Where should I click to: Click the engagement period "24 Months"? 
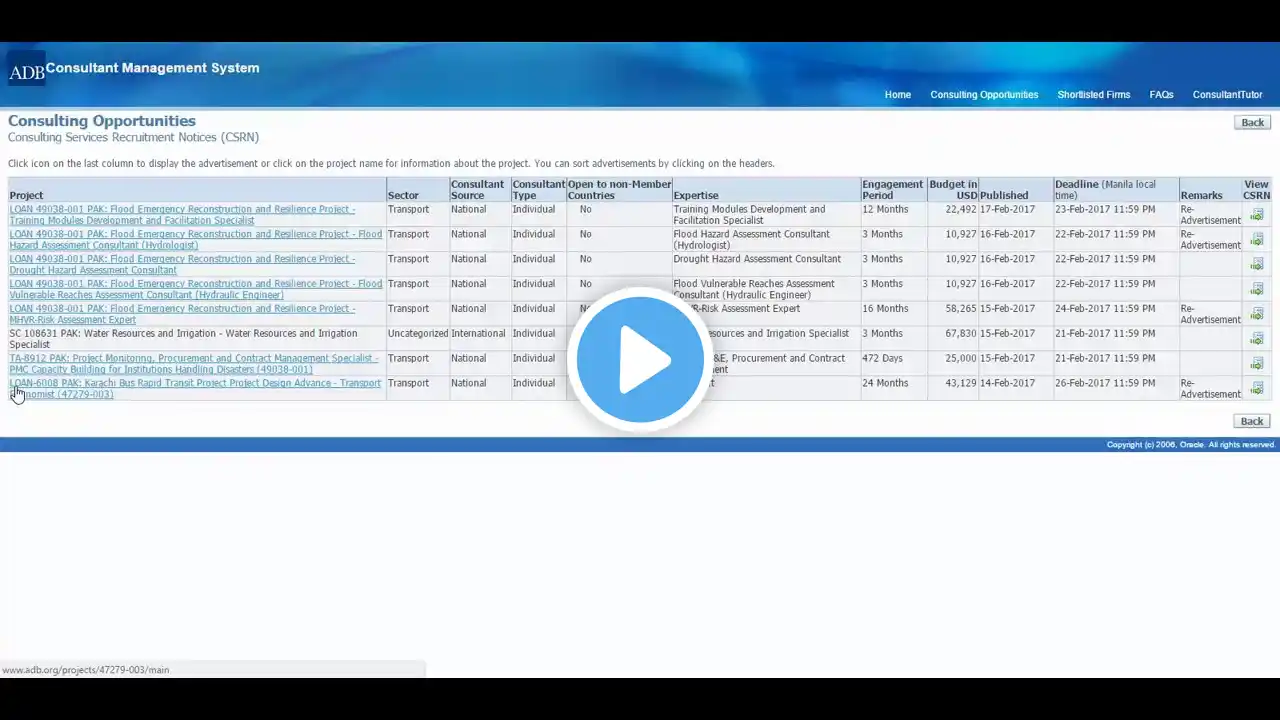point(885,383)
